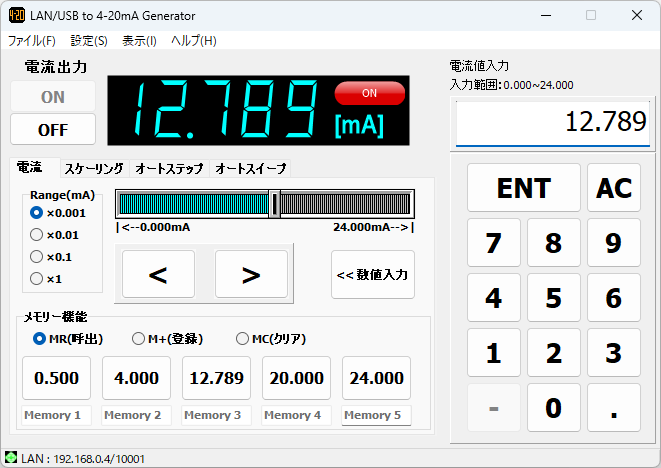Switch to the オートスイープ tab

(x=250, y=169)
